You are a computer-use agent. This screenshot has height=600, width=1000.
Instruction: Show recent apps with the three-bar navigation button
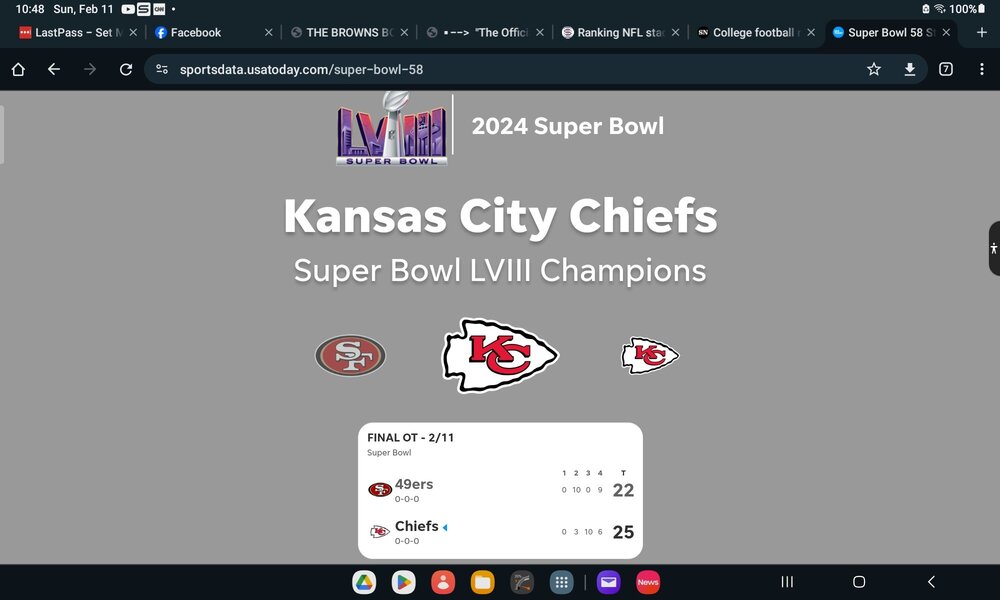click(x=788, y=582)
